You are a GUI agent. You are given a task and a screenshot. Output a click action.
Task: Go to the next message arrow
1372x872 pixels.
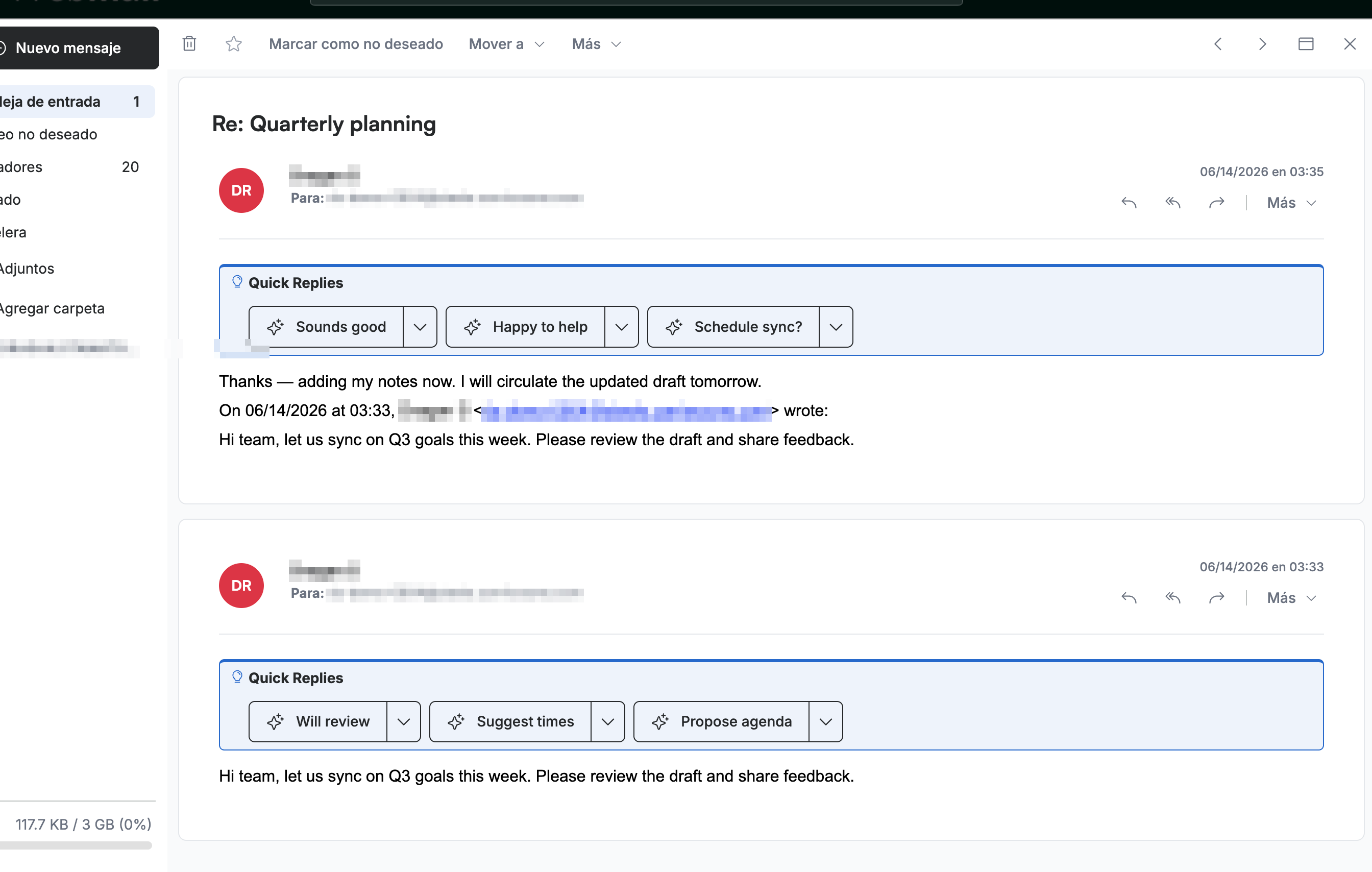[1262, 44]
